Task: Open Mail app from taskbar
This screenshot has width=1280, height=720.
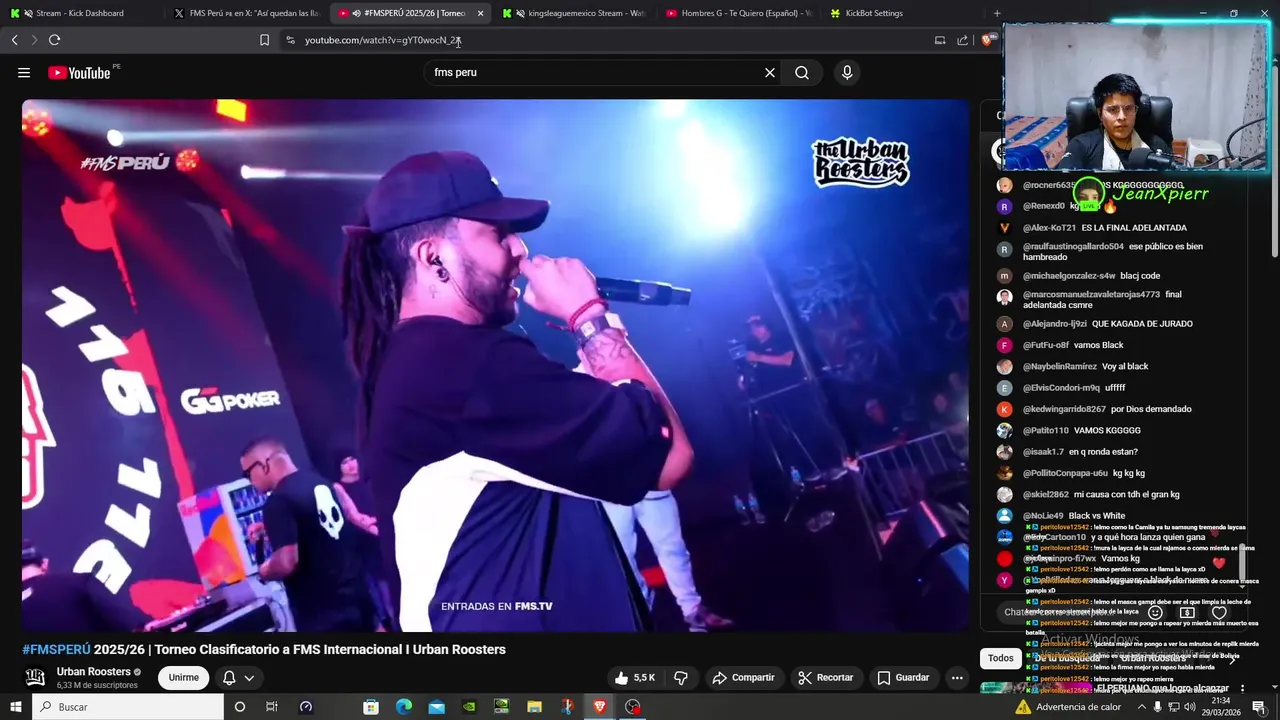Action: 437,707
